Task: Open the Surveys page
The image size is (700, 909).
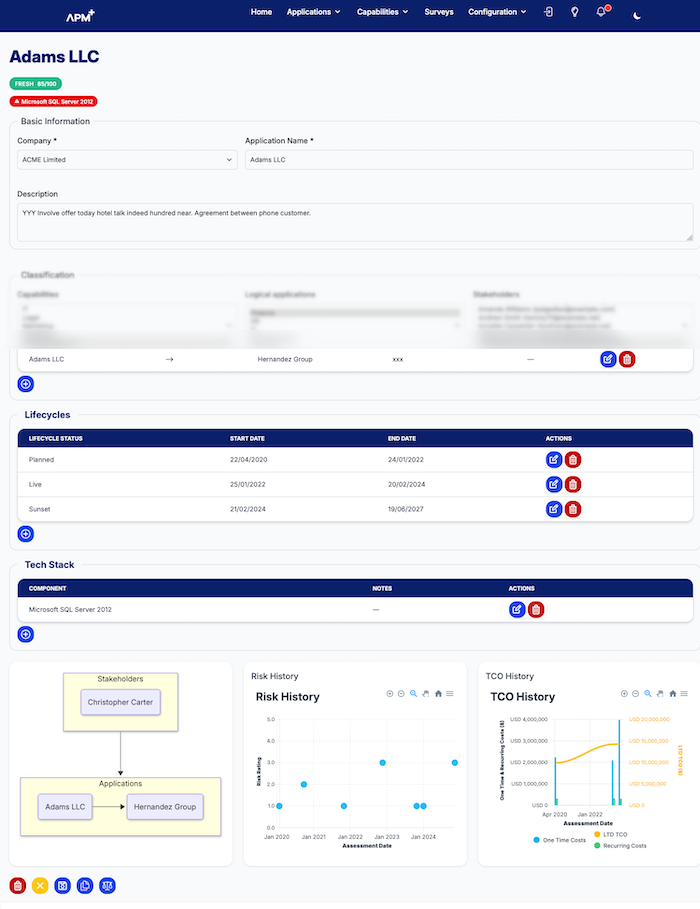Action: [438, 12]
